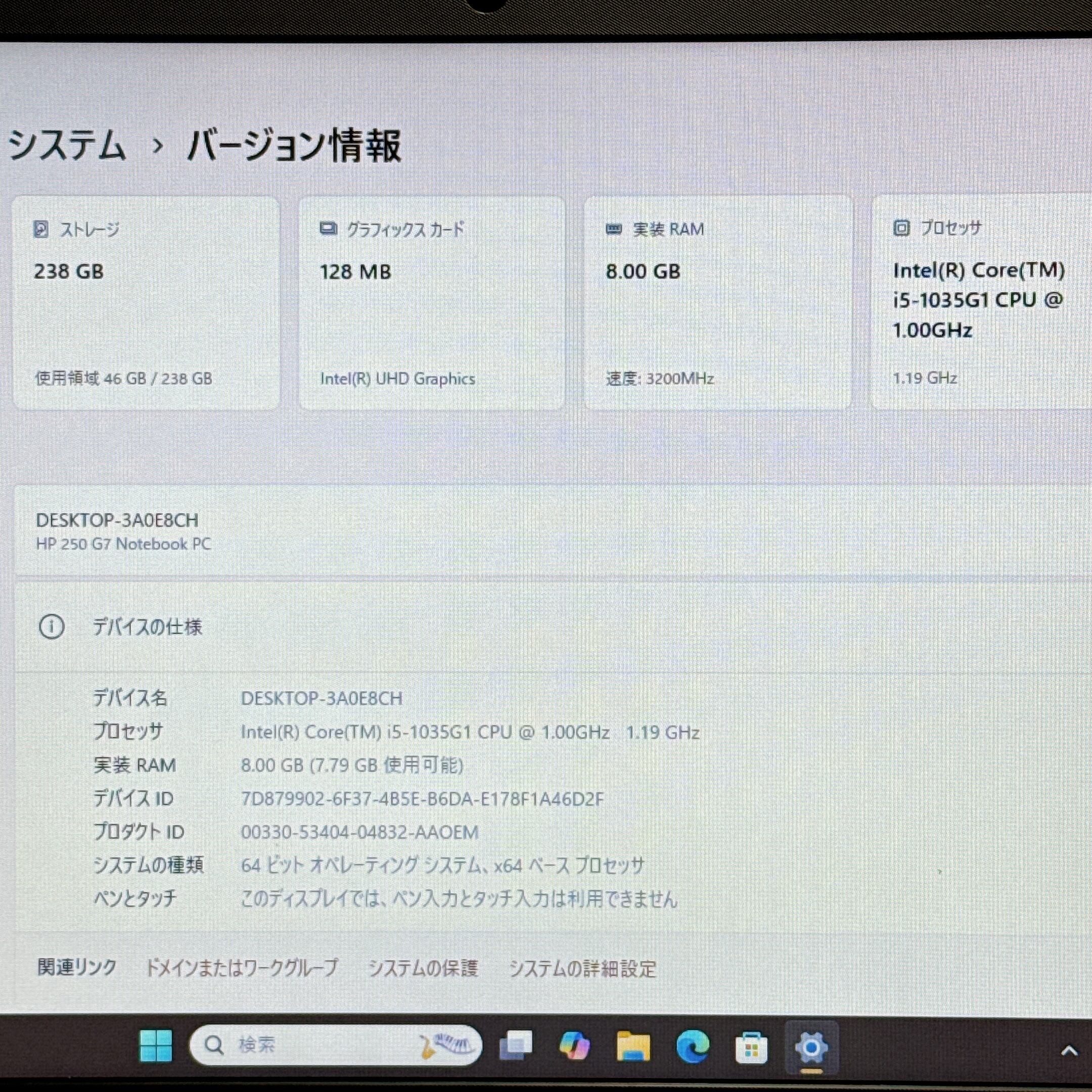Open ドメインまたはワークグループ link
This screenshot has width=1092, height=1092.
point(242,968)
